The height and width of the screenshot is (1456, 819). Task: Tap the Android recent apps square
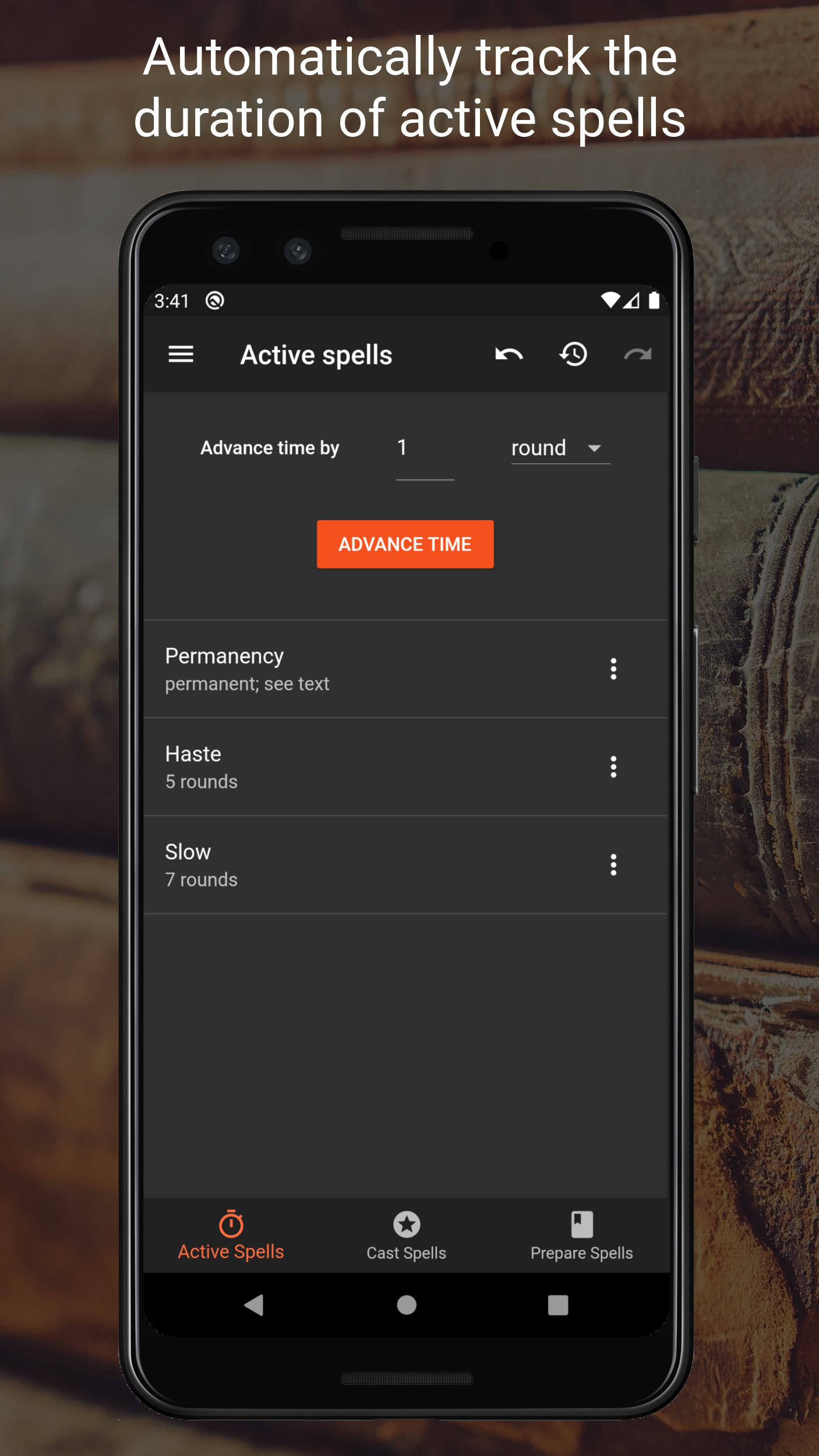coord(558,1305)
